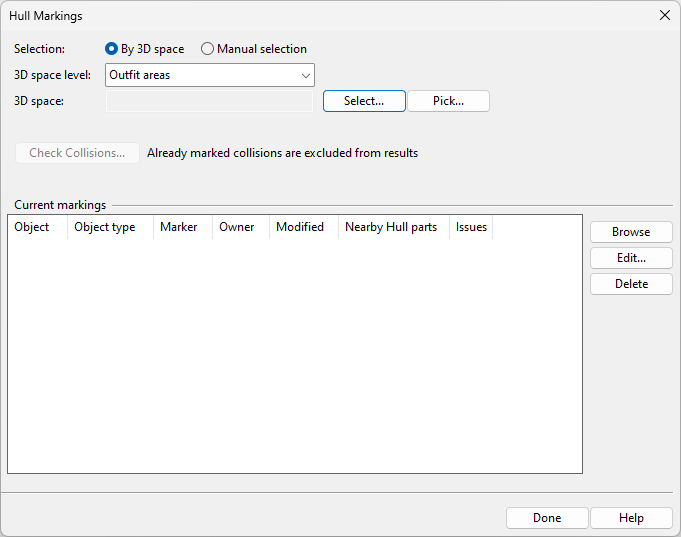Click the 3D space input field
Viewport: 681px width, 537px height.
tap(209, 101)
